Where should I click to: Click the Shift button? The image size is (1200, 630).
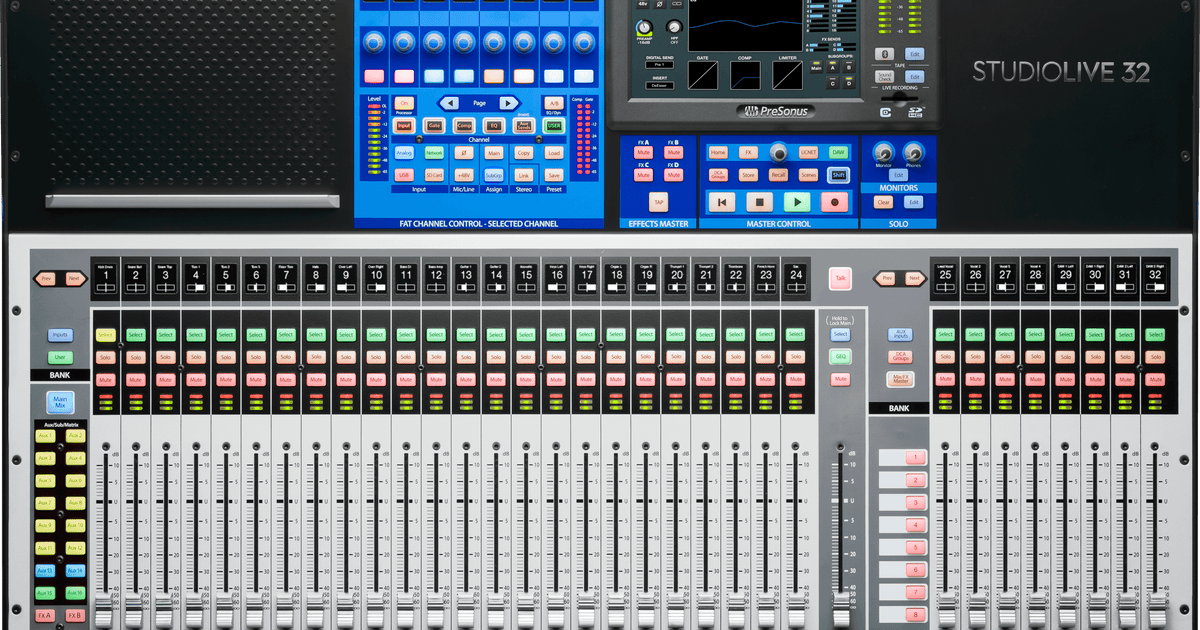click(x=838, y=175)
